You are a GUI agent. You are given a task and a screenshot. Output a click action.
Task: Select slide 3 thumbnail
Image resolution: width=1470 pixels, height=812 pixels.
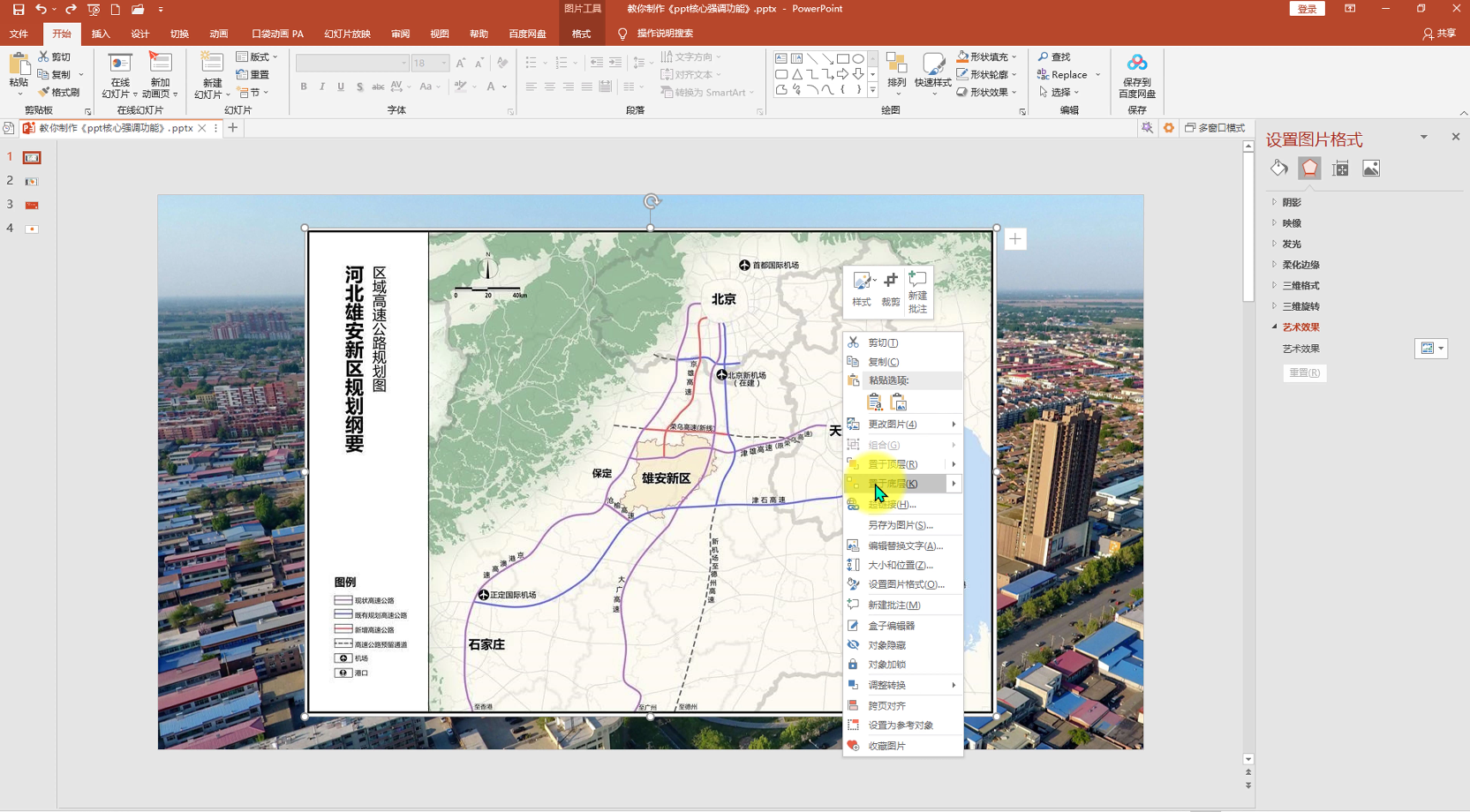pos(32,205)
